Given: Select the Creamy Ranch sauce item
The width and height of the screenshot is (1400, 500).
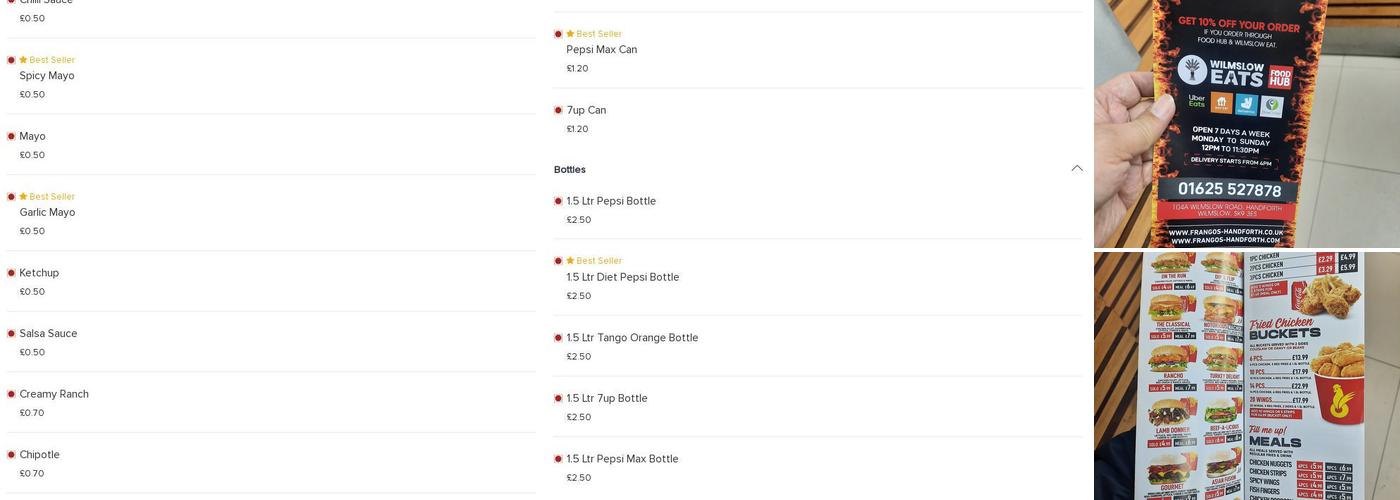Looking at the screenshot, I should pyautogui.click(x=54, y=394).
